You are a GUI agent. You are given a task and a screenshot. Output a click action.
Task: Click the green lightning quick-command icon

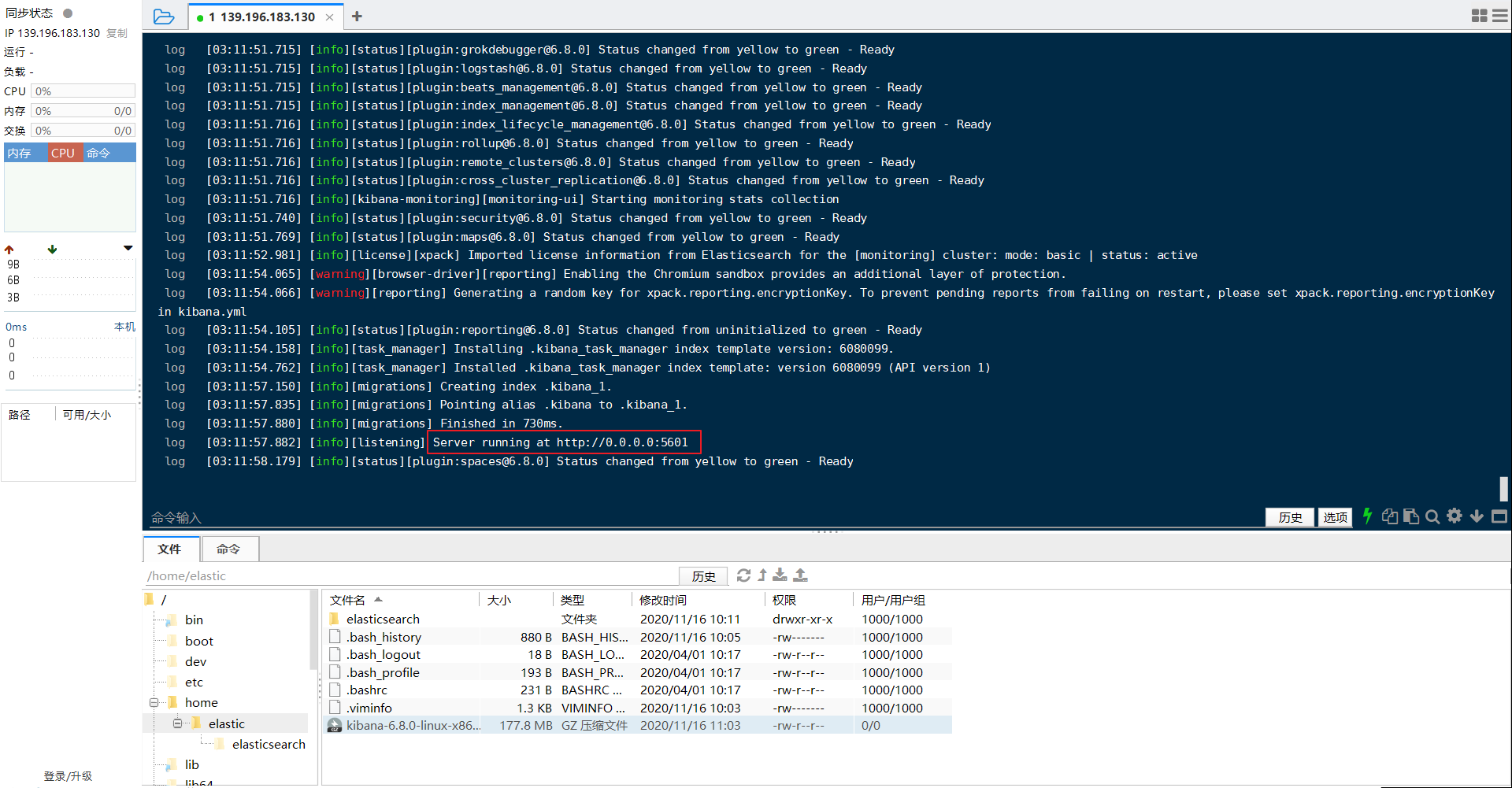pyautogui.click(x=1368, y=516)
